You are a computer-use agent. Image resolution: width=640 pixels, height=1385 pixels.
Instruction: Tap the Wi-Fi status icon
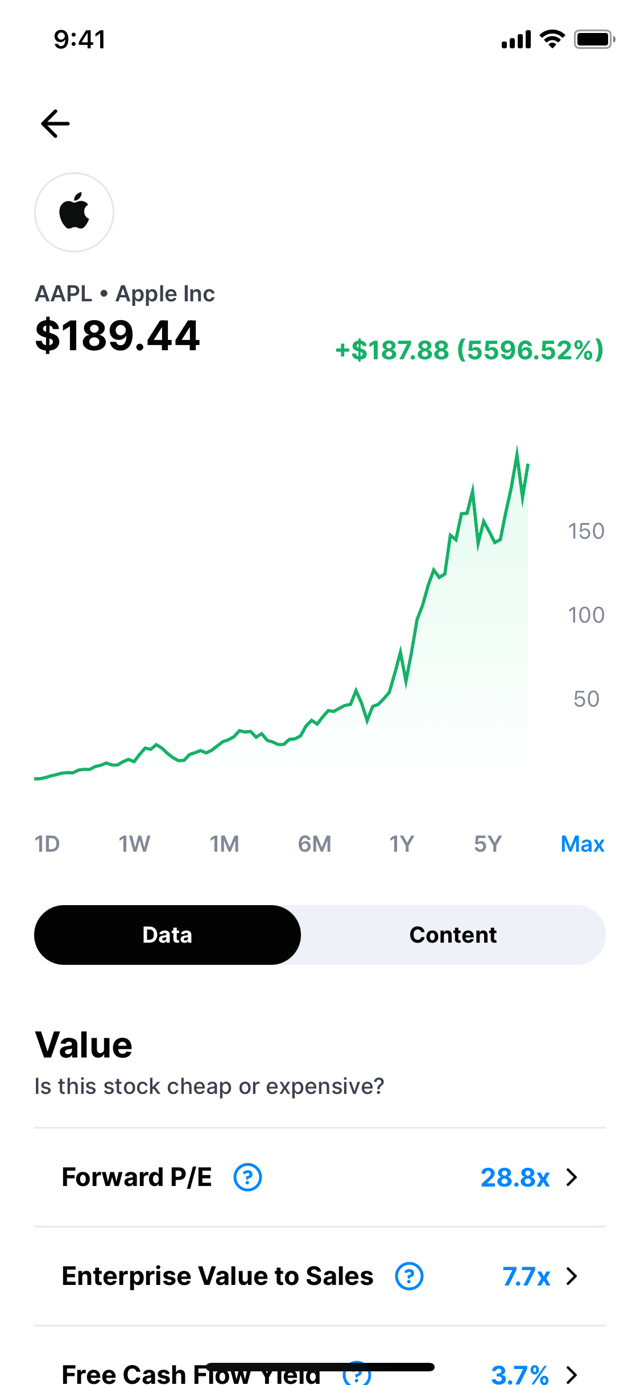click(551, 39)
